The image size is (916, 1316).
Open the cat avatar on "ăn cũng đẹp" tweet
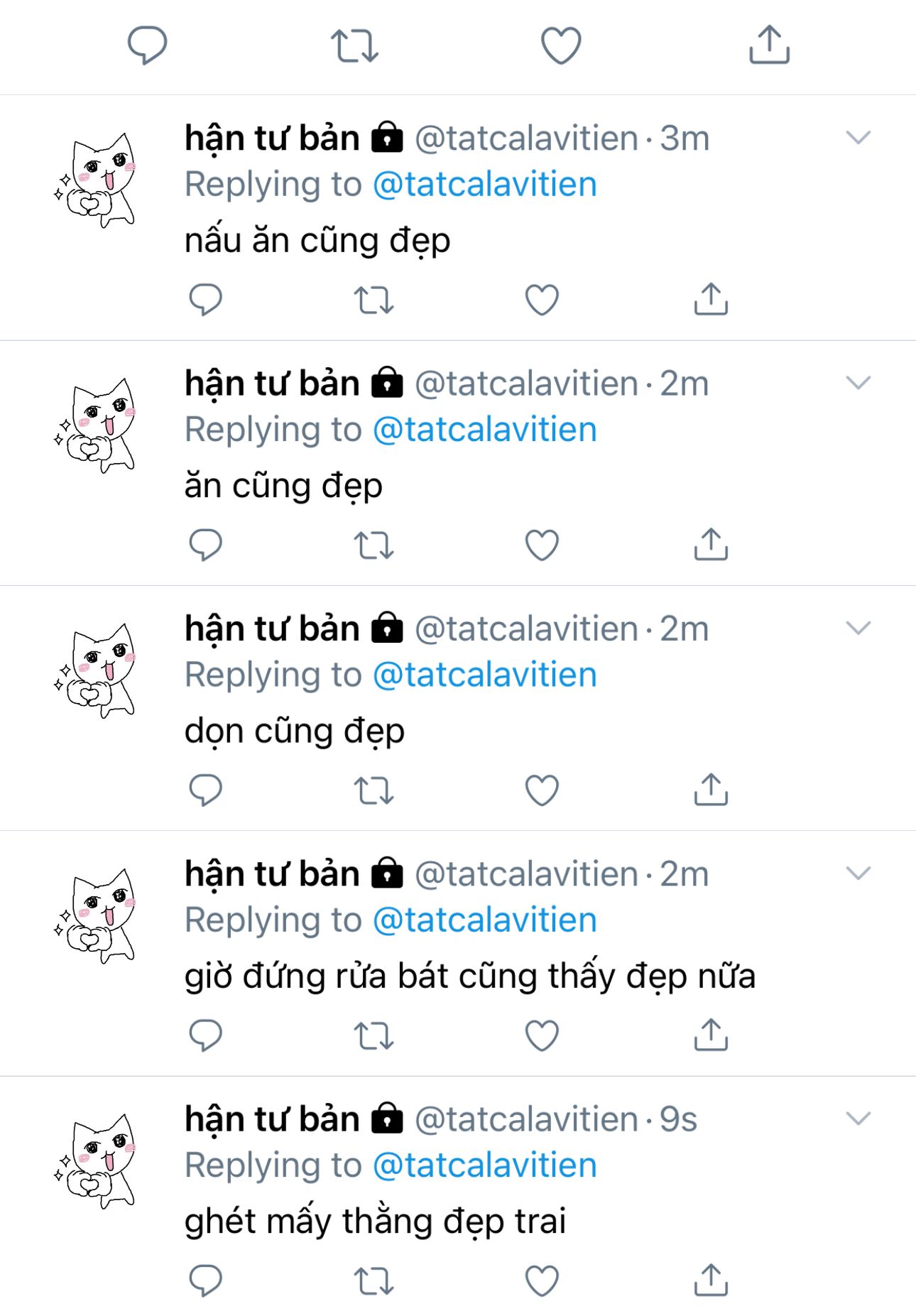(x=95, y=425)
